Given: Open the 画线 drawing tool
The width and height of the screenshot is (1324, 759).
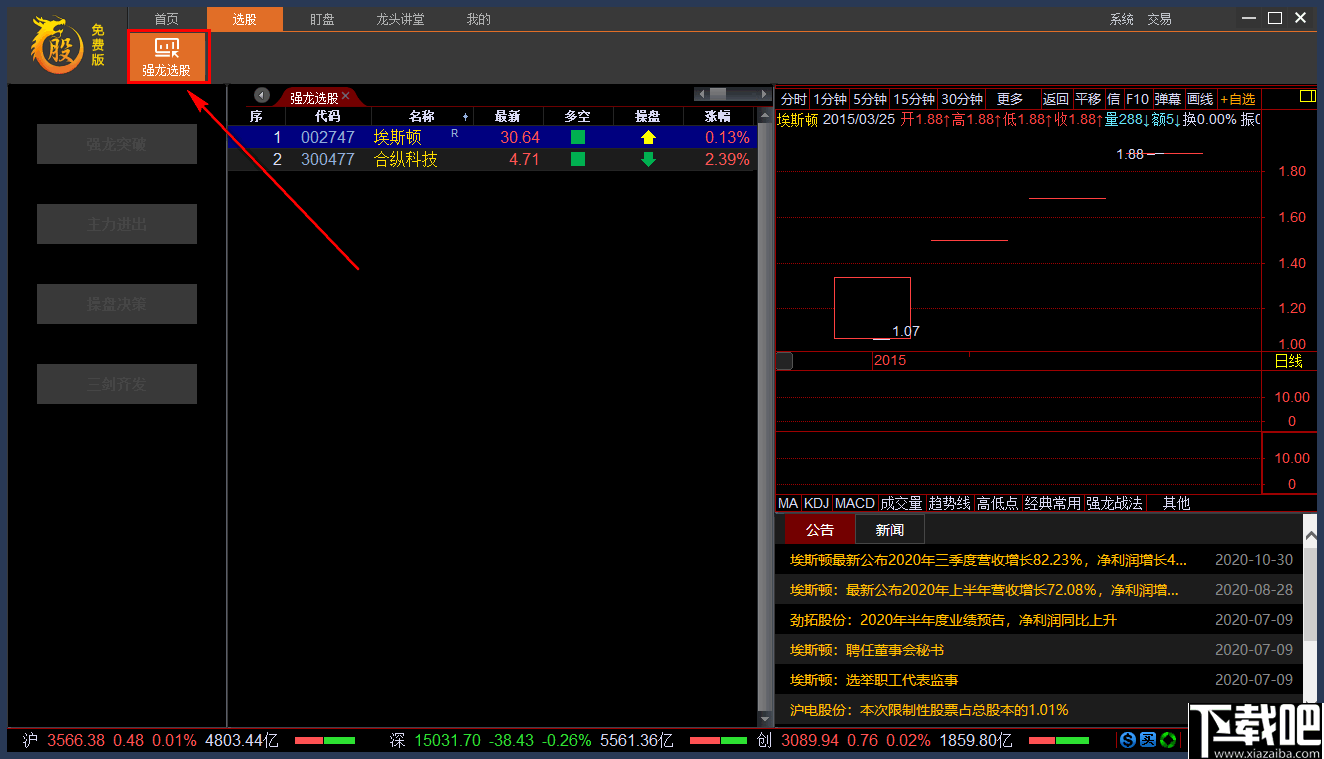Looking at the screenshot, I should (x=1200, y=99).
